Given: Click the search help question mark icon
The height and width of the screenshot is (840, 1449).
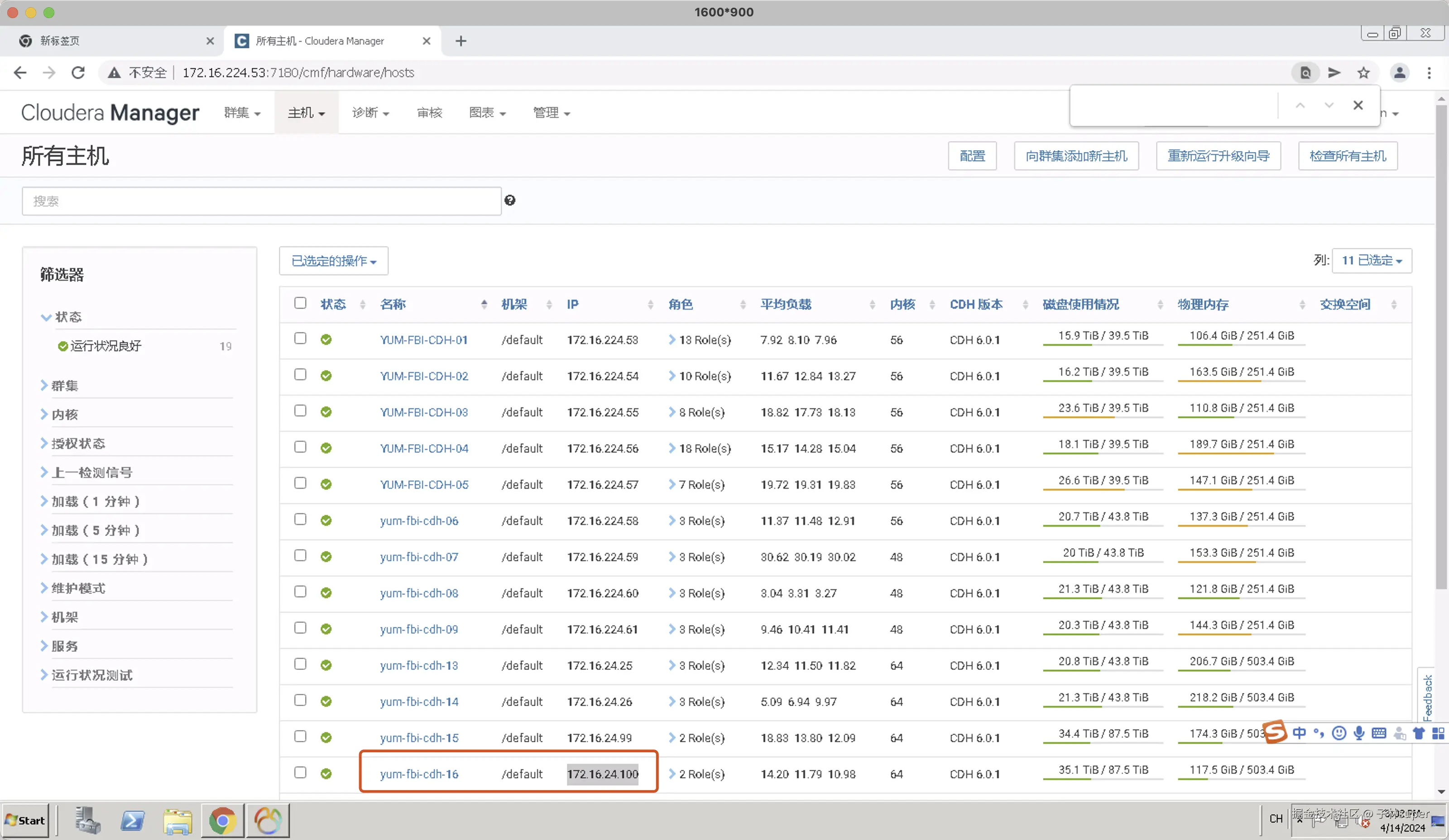Looking at the screenshot, I should pos(509,200).
